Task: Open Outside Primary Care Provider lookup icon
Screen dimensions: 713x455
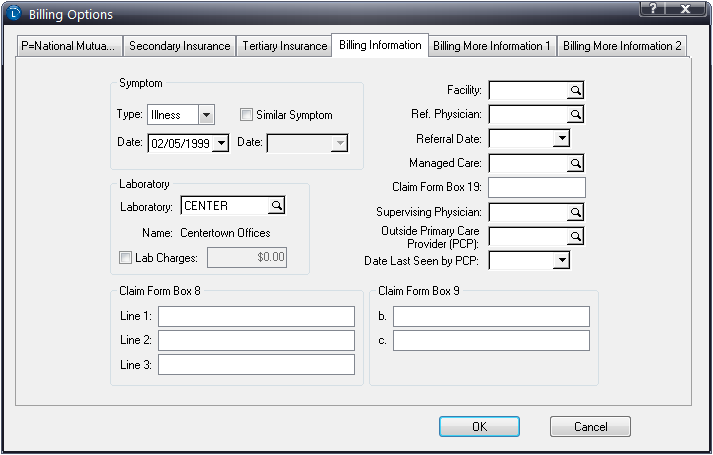Action: tap(575, 236)
